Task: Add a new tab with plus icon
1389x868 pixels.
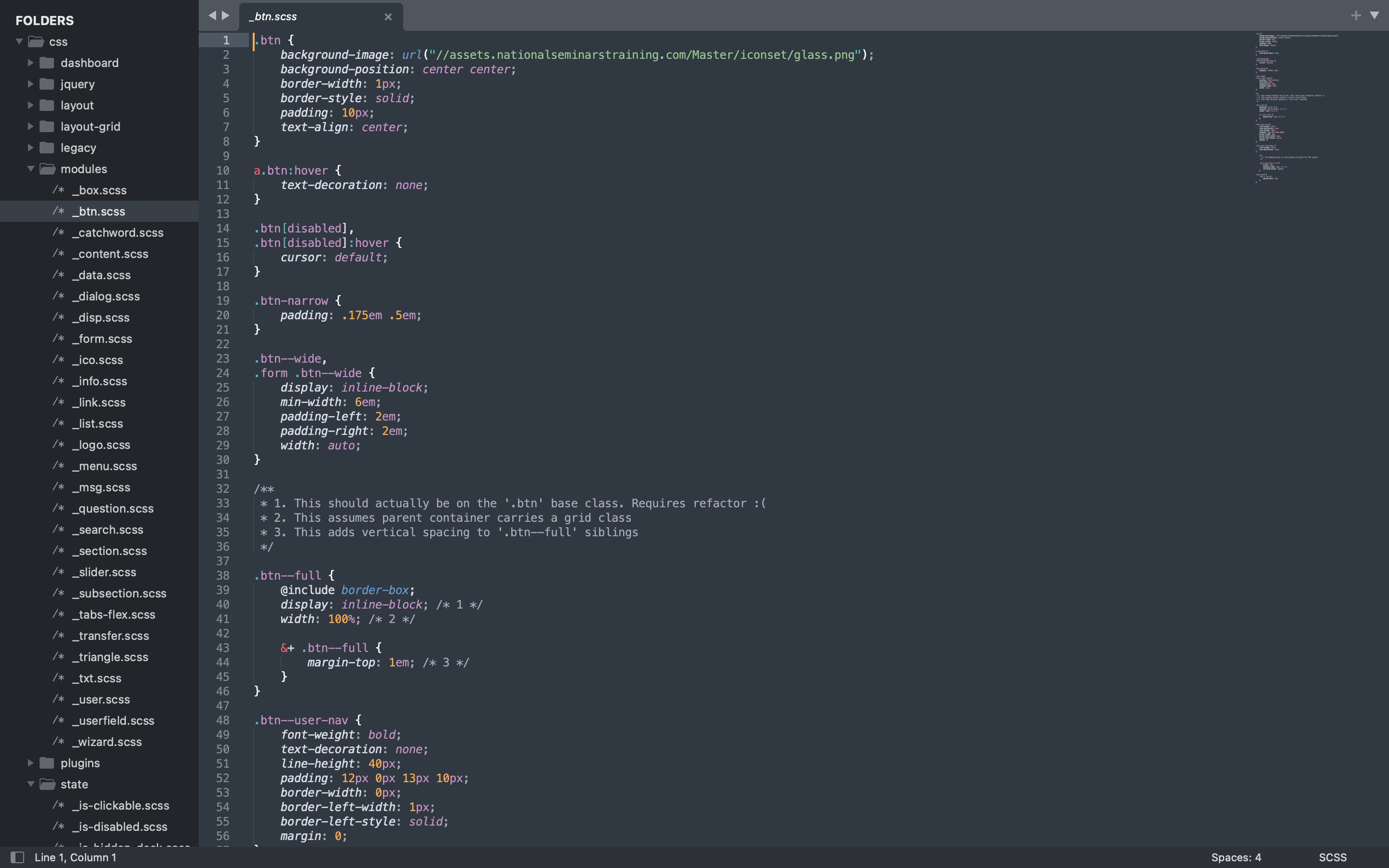Action: point(1356,15)
